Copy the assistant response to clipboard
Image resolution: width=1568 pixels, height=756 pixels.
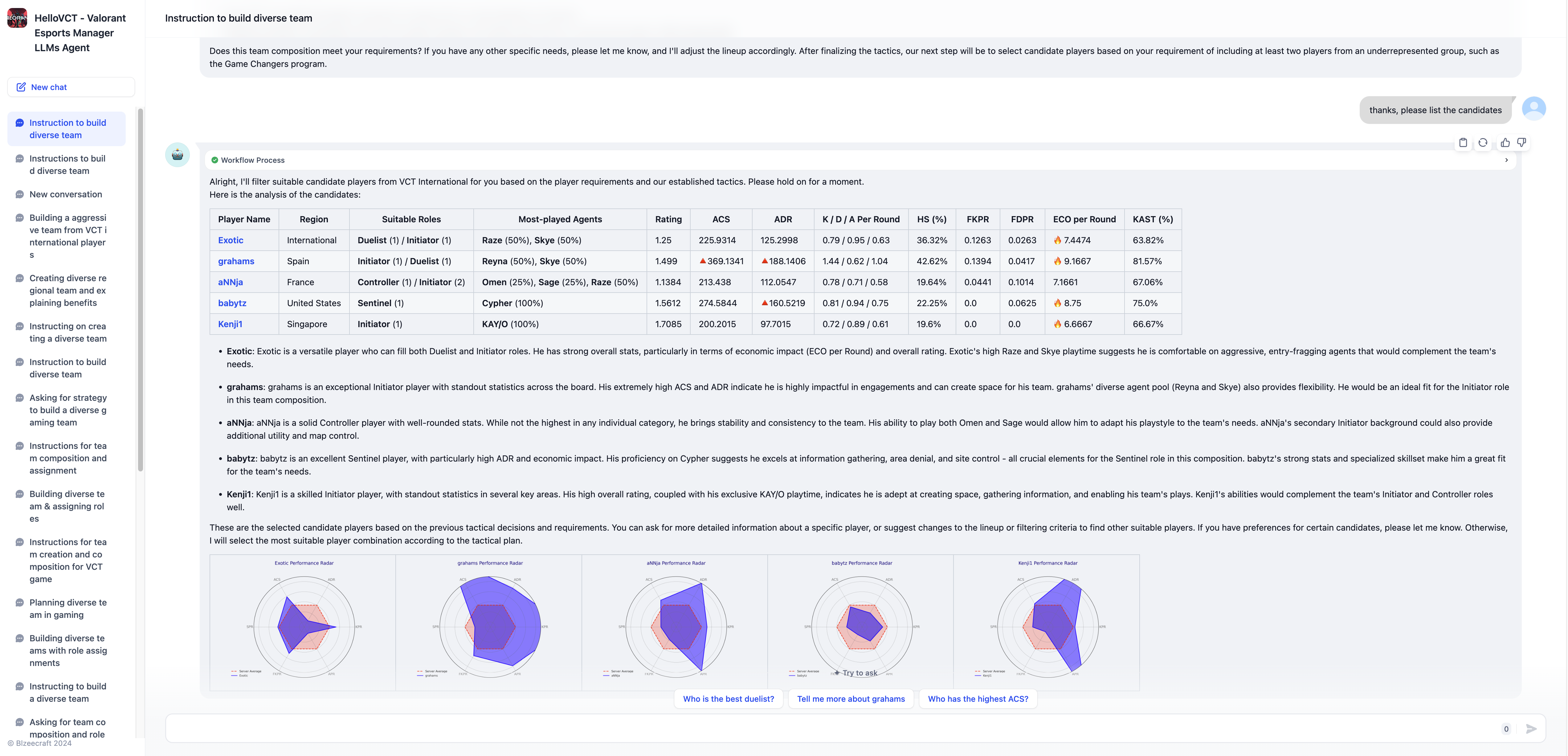point(1463,142)
